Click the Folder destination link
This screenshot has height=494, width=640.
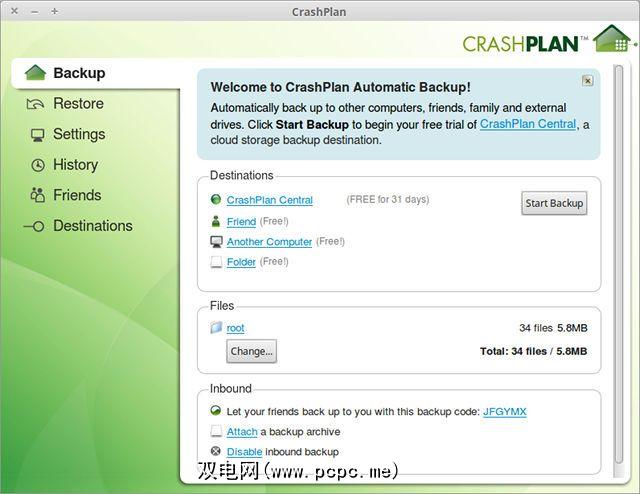pyautogui.click(x=241, y=262)
